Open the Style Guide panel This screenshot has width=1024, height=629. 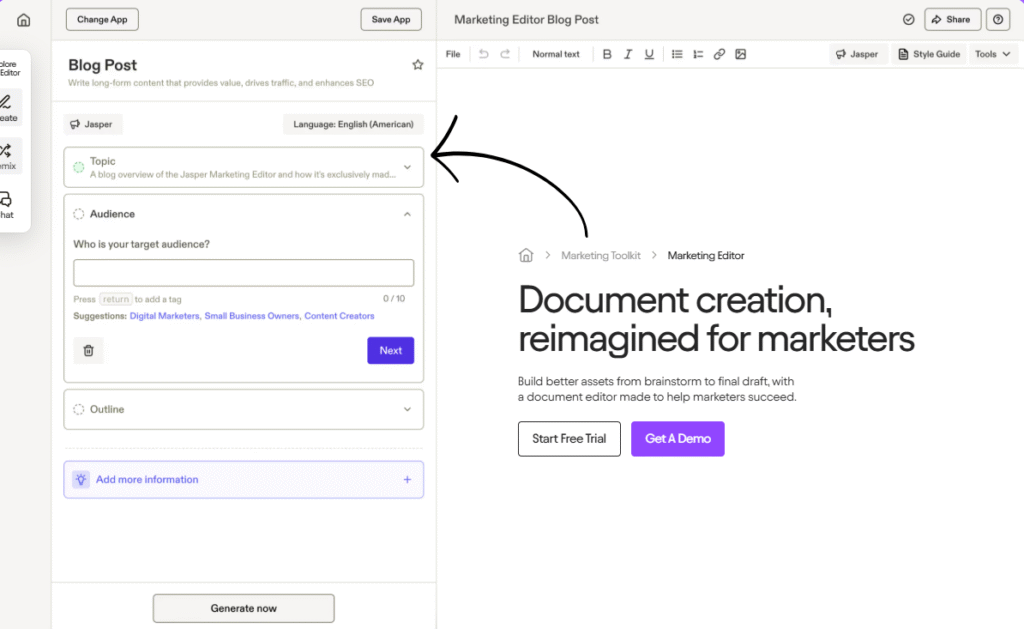tap(929, 54)
